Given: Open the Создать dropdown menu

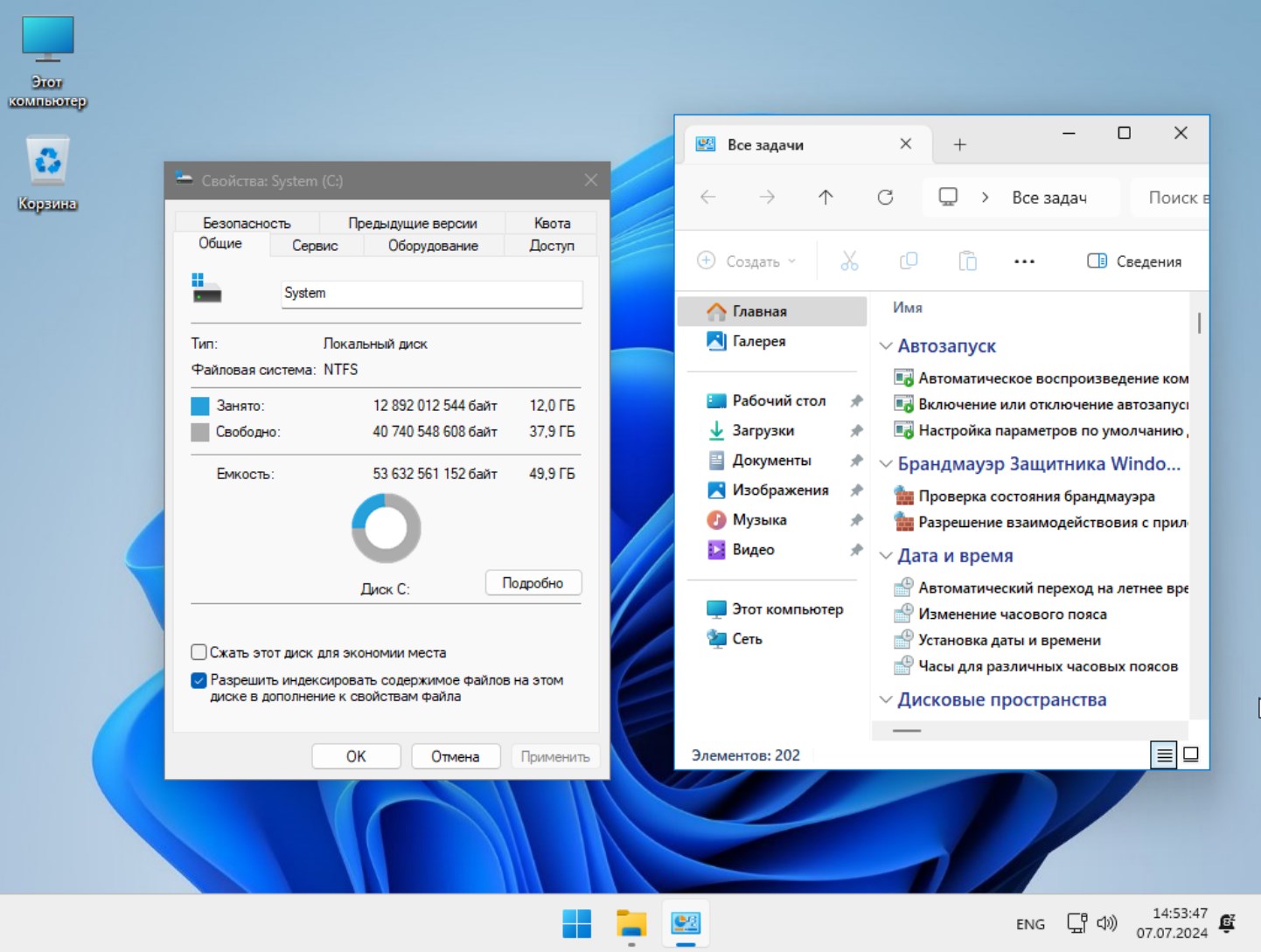Looking at the screenshot, I should tap(747, 261).
